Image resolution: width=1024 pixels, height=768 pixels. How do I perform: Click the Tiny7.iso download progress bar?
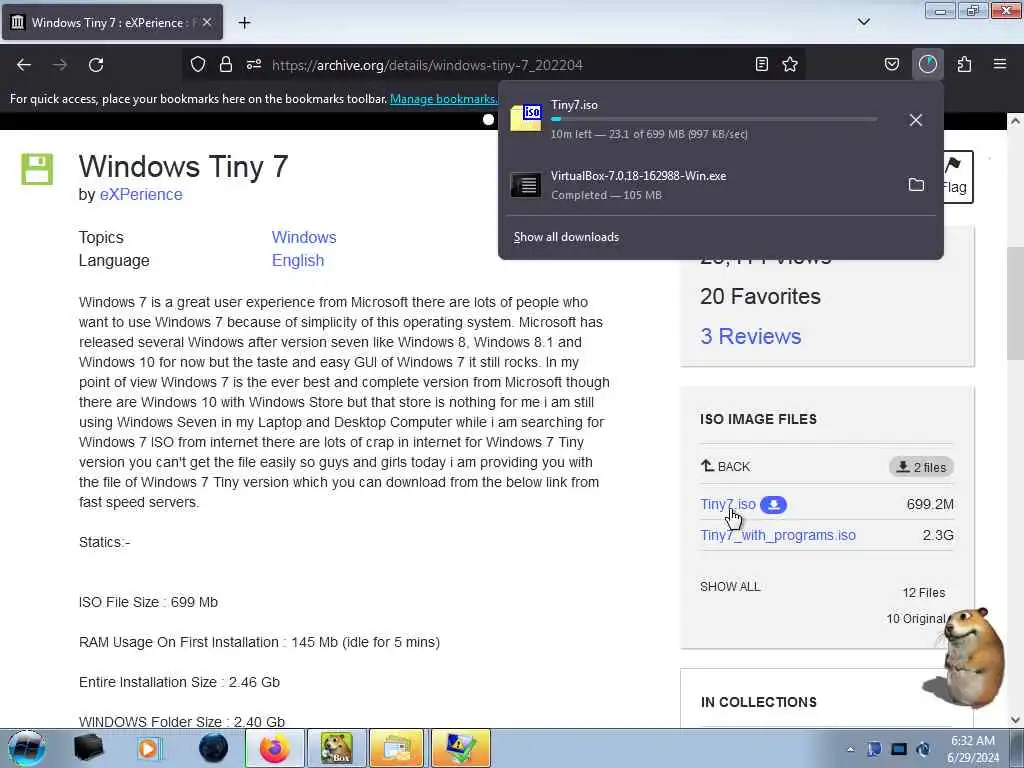point(714,120)
